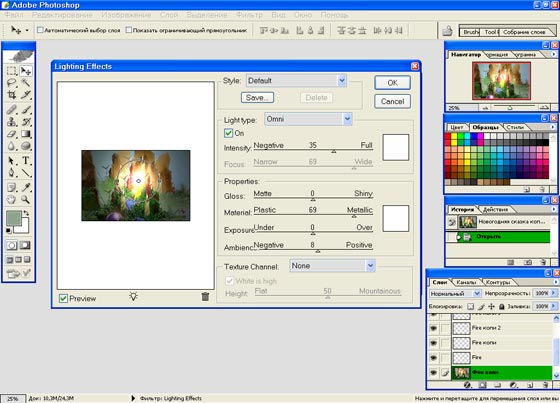Open the tool preset picker arrow in options bar
The image size is (560, 403).
click(27, 30)
